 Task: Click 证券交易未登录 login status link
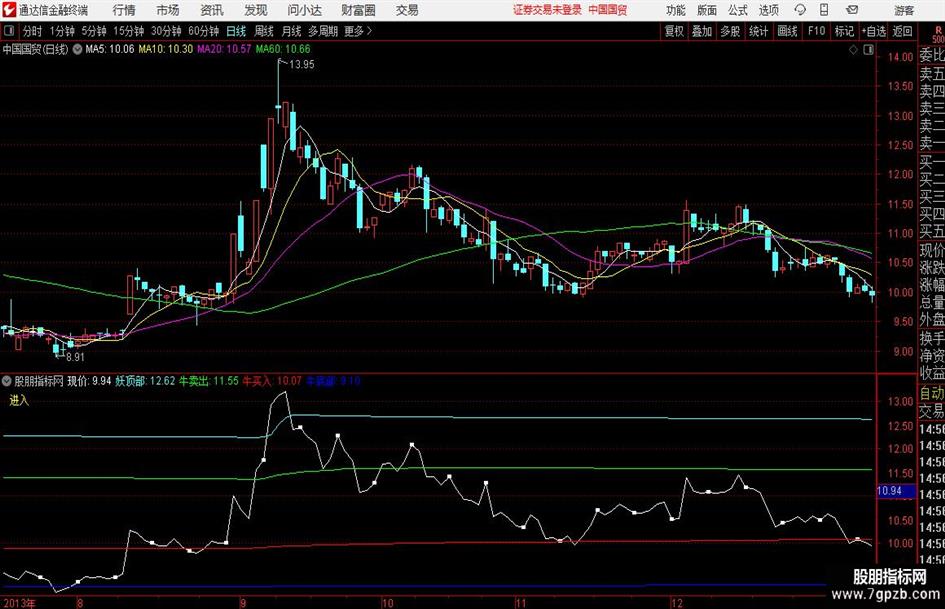coord(547,10)
